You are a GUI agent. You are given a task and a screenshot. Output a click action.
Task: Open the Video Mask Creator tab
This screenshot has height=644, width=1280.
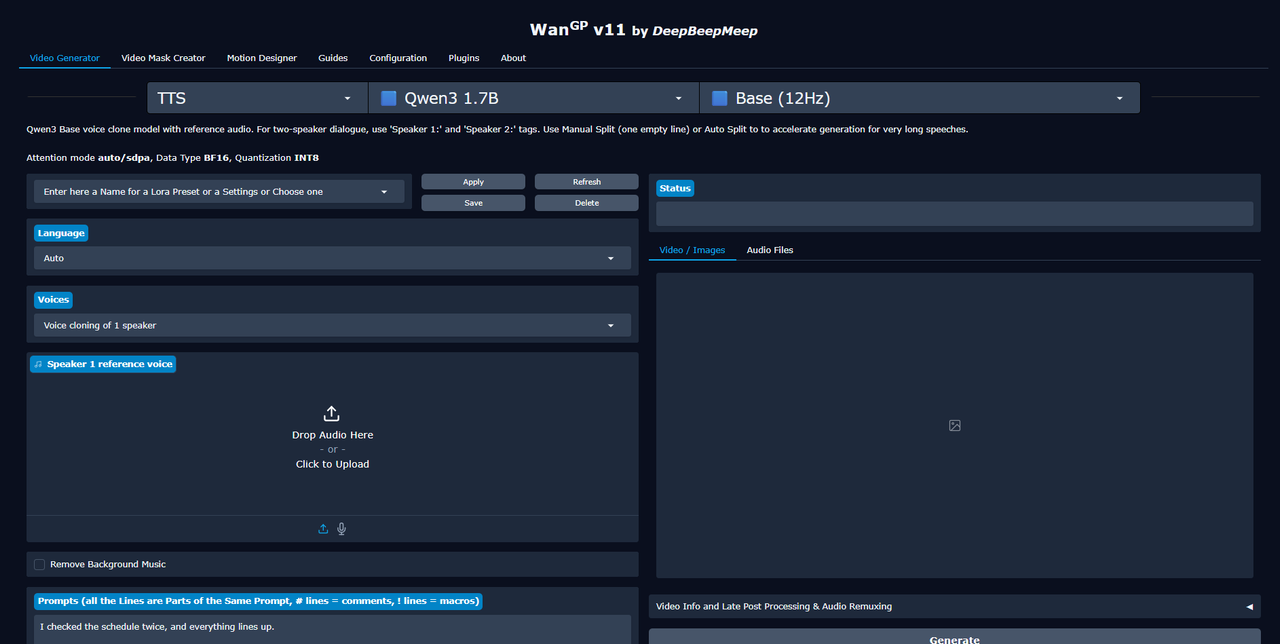click(x=163, y=58)
